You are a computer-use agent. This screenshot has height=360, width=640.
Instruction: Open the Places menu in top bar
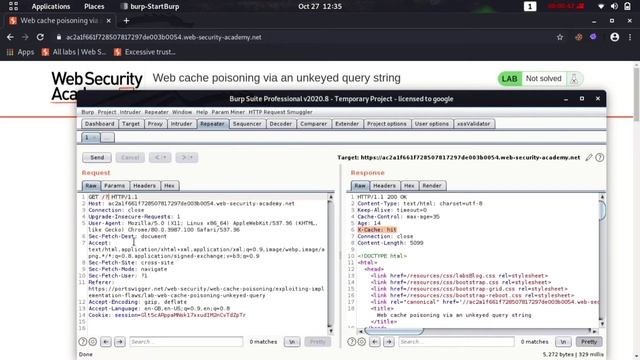click(94, 7)
